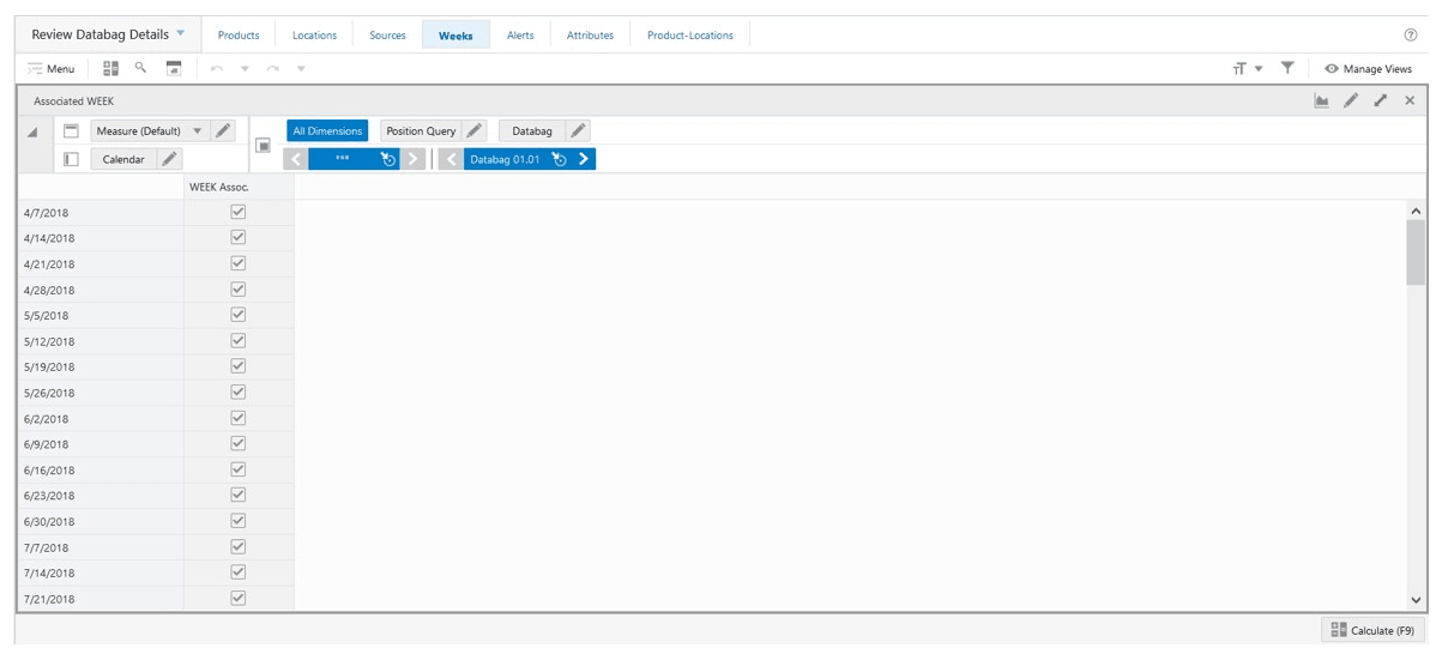Select the 5/5/2018 row header
This screenshot has width=1440, height=655.
tap(101, 316)
